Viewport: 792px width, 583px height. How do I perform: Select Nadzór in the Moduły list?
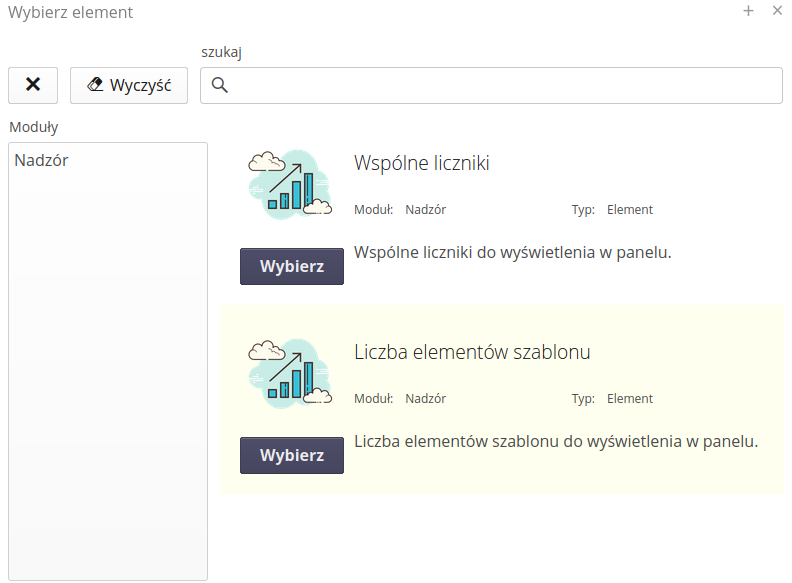41,160
